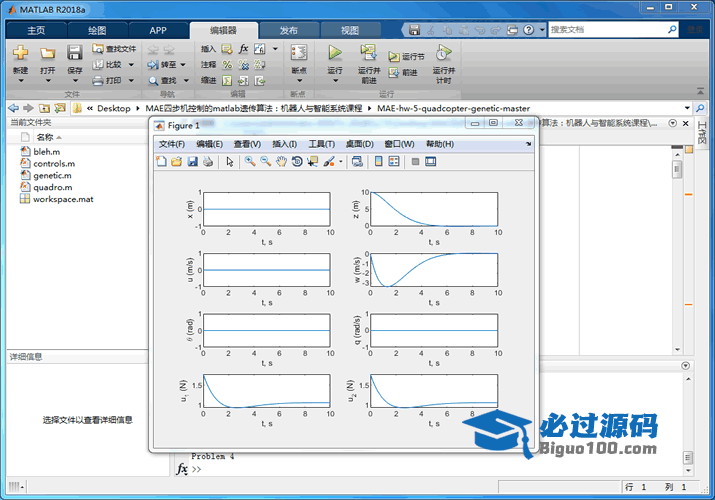Click the Print Figure icon
This screenshot has width=715, height=500.
click(x=207, y=161)
